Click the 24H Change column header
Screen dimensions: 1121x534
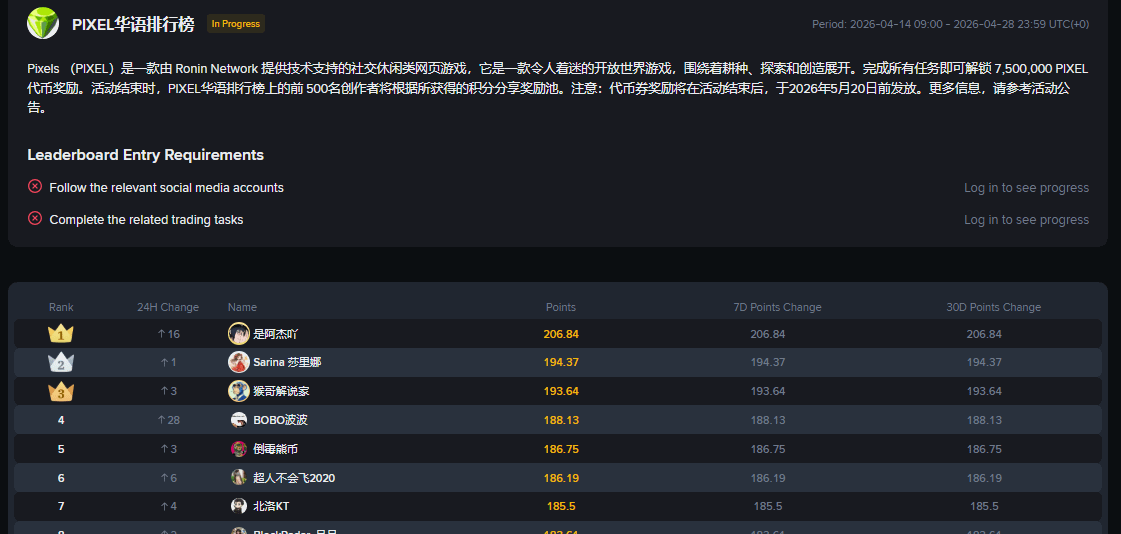(168, 307)
